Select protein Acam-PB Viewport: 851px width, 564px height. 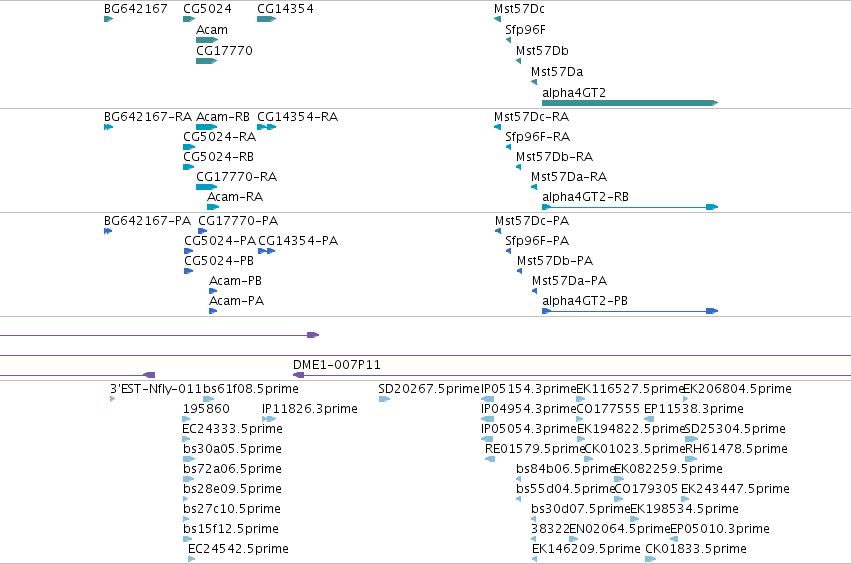coord(235,281)
